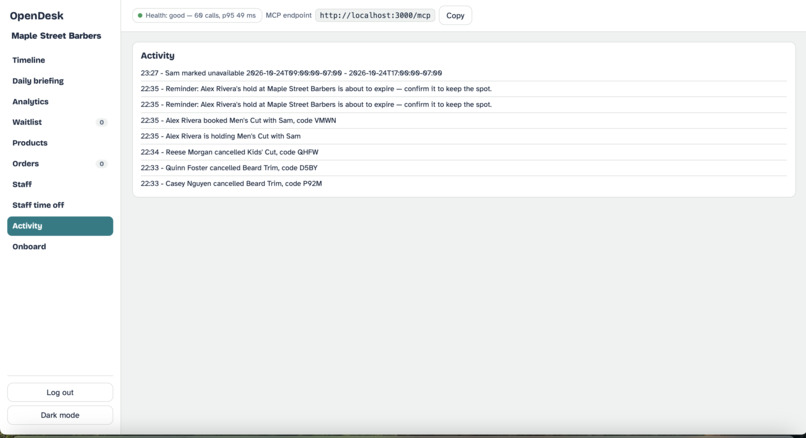The image size is (806, 438).
Task: Click the MCP endpoint label
Action: (288, 15)
